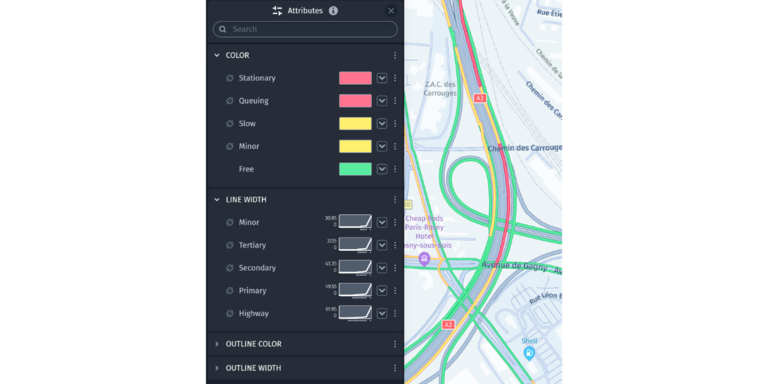768x384 pixels.
Task: Open Tertiary row more options
Action: point(395,245)
